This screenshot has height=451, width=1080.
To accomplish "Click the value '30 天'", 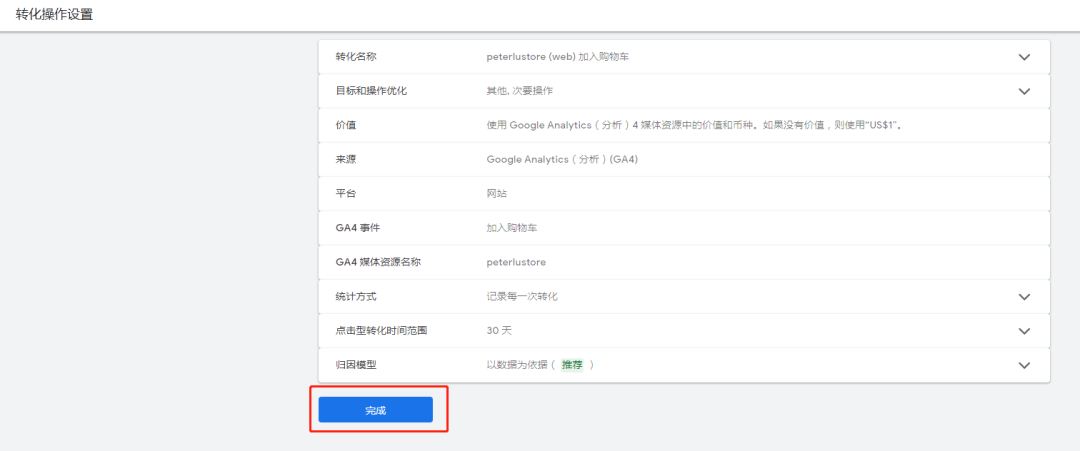I will [x=499, y=331].
